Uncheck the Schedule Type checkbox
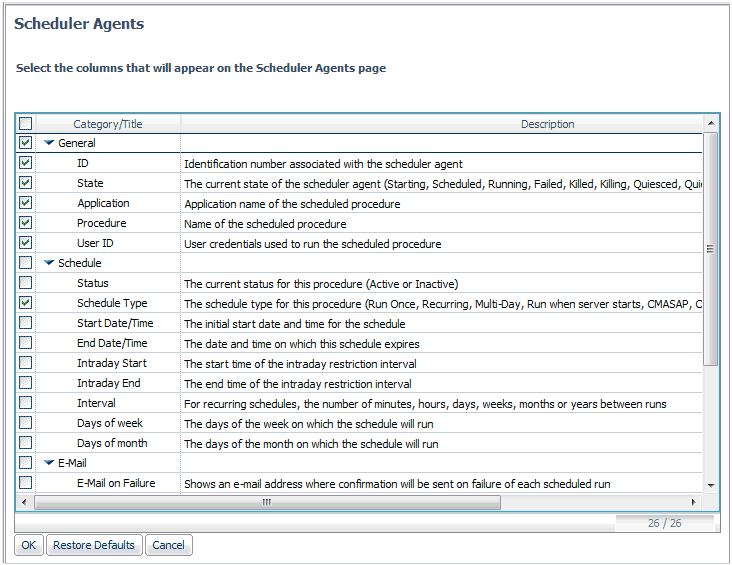 25,303
